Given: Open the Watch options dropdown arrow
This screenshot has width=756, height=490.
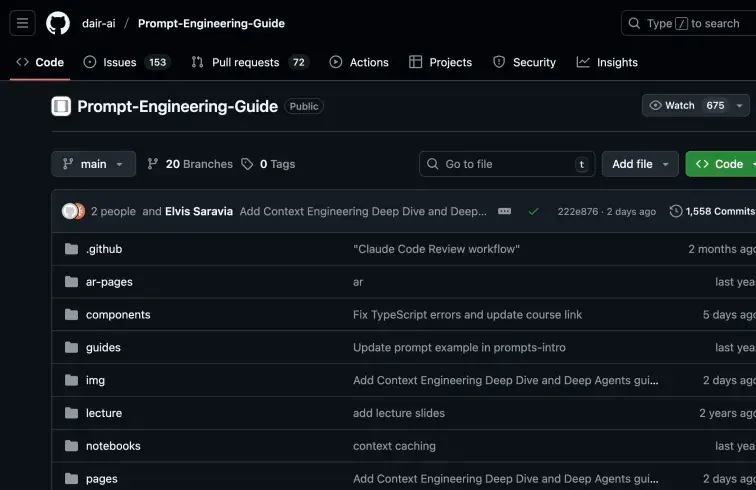Looking at the screenshot, I should [740, 106].
